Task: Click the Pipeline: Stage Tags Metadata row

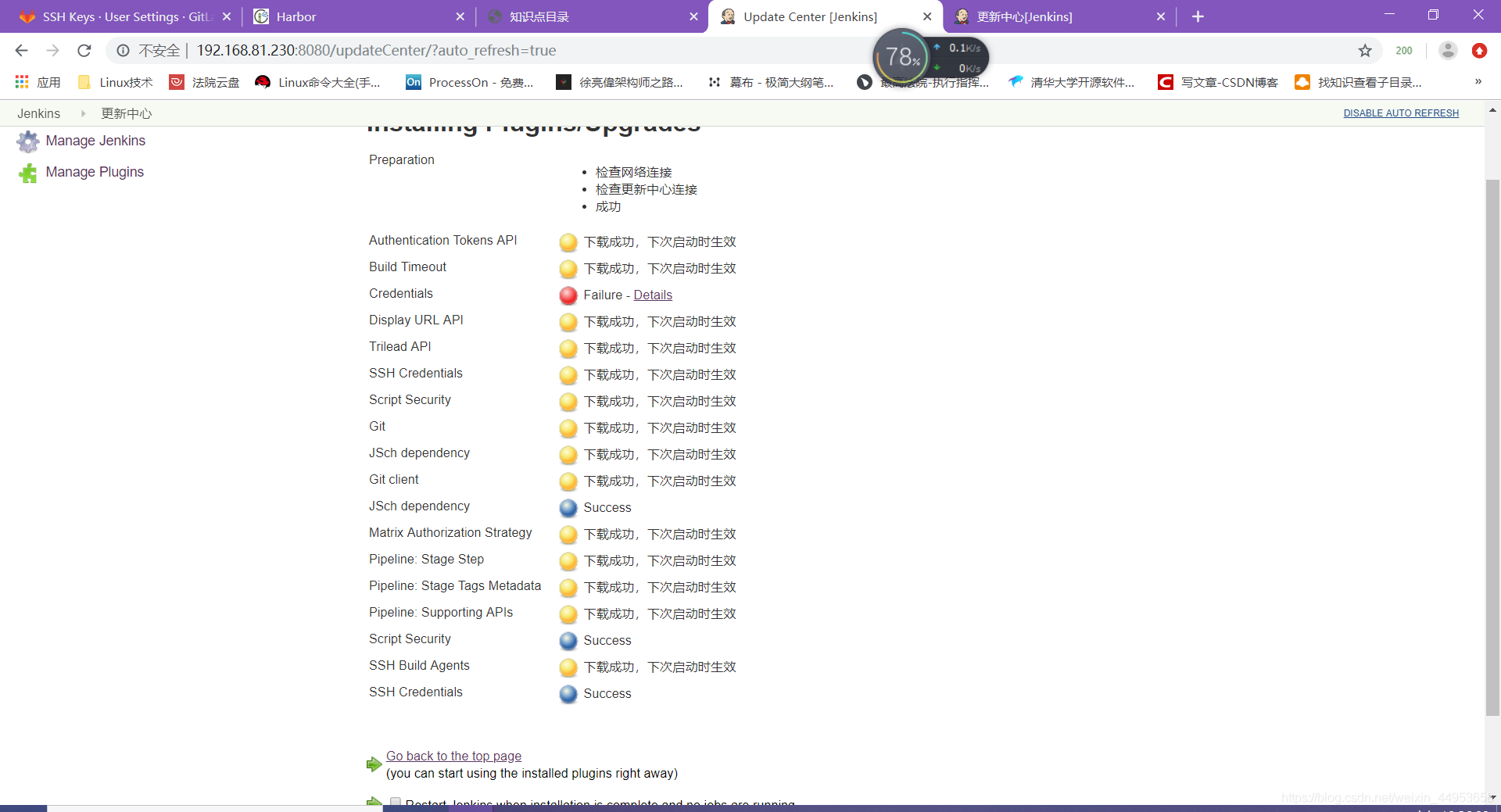Action: [x=553, y=587]
